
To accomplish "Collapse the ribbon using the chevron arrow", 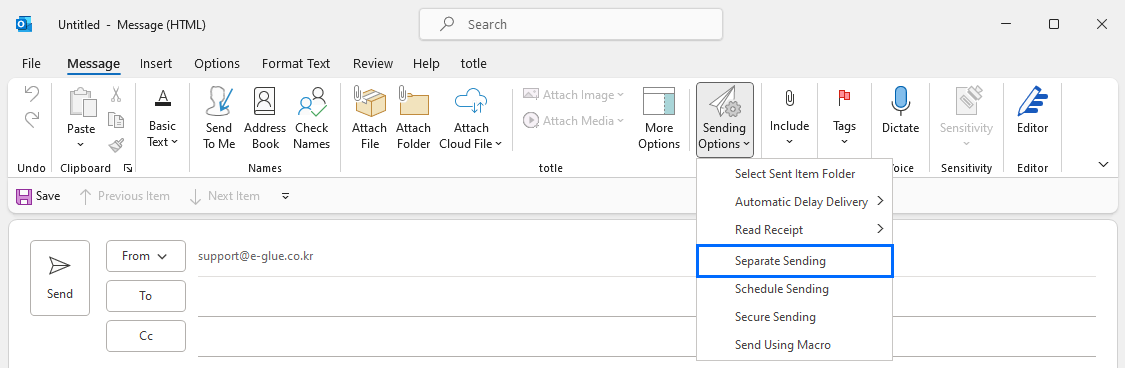I will [x=1103, y=165].
